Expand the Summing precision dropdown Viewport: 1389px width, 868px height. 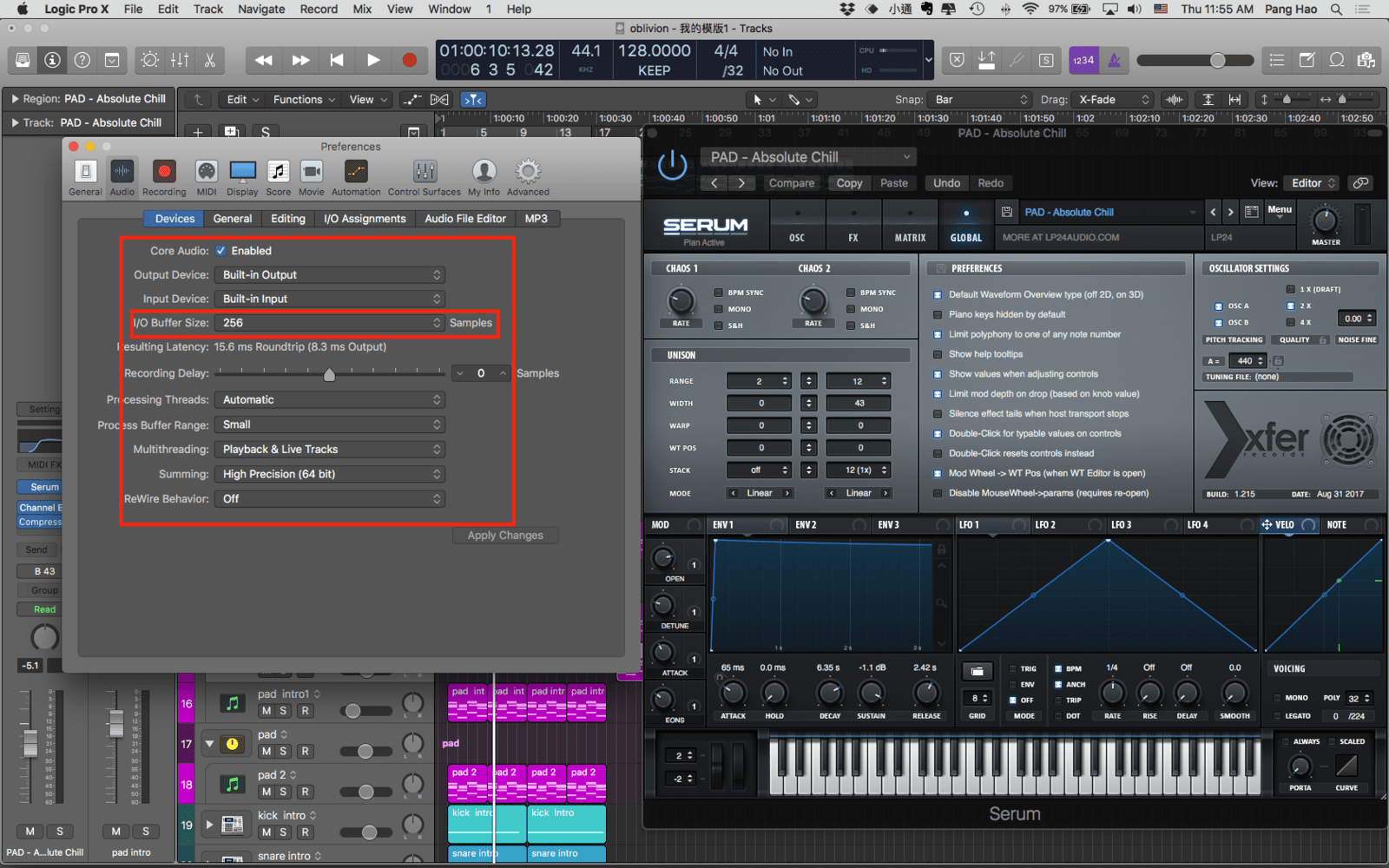click(330, 474)
